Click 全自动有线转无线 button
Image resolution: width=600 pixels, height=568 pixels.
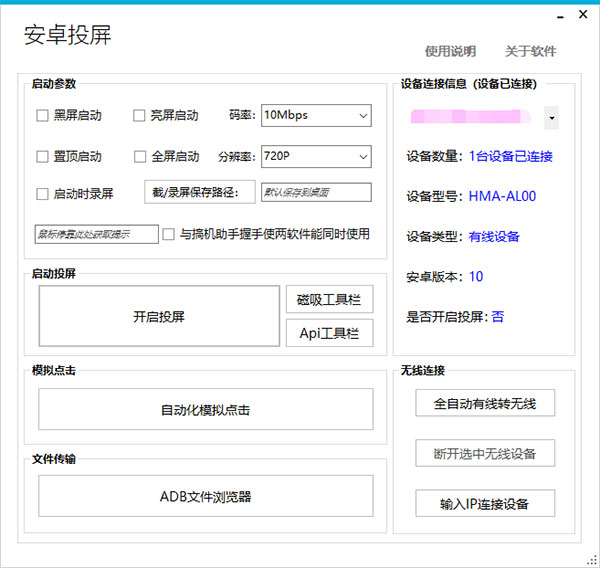pos(485,404)
